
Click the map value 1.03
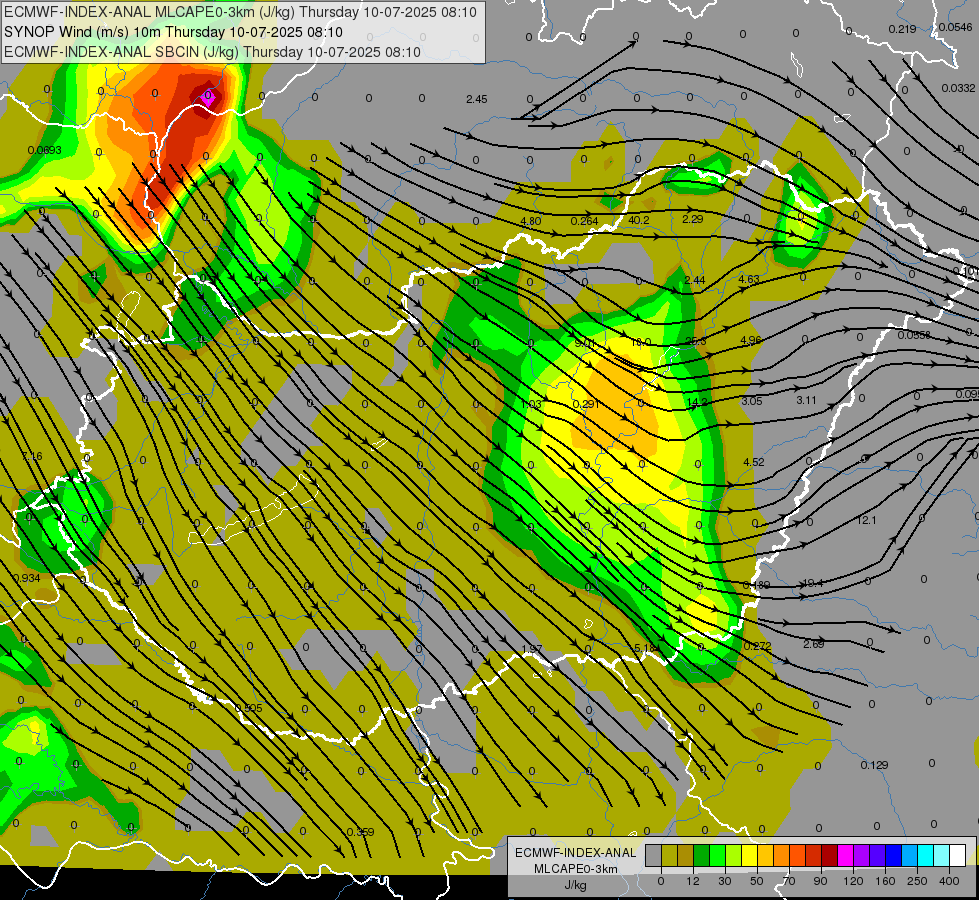pyautogui.click(x=531, y=404)
